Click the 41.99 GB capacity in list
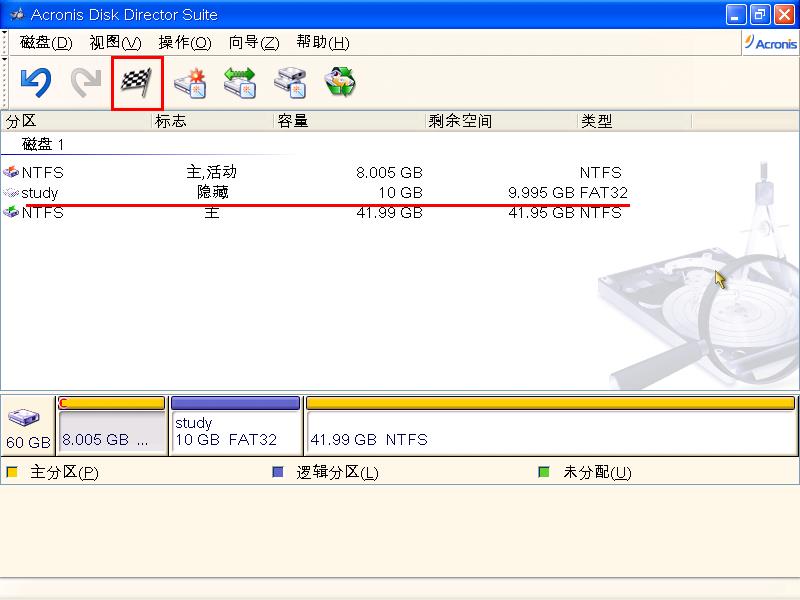Viewport: 800px width, 600px height. [x=389, y=212]
